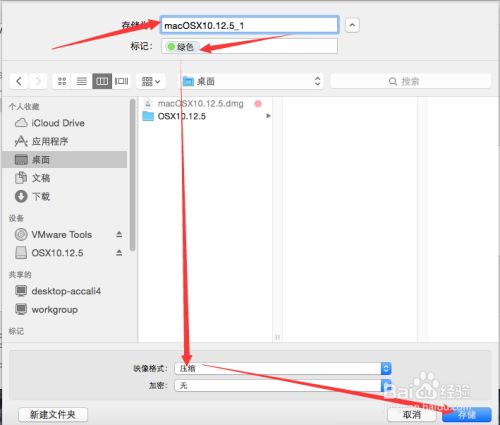The image size is (500, 425).
Task: Select 应用程序 in the sidebar
Action: (65, 141)
